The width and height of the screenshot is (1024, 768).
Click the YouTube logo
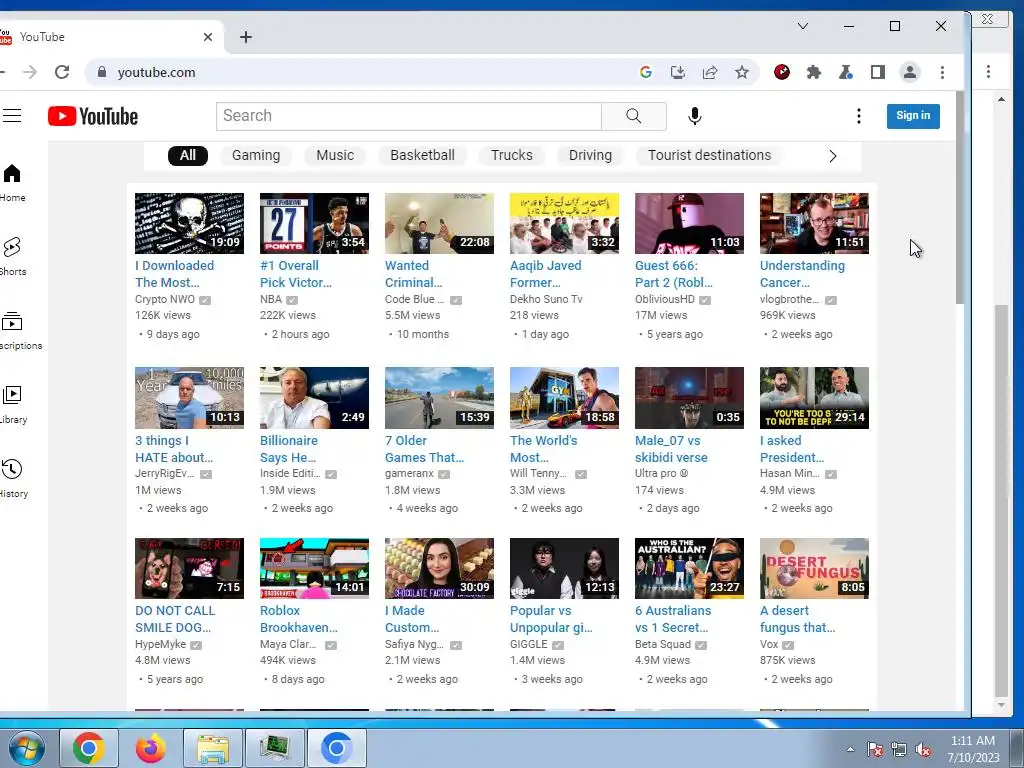click(x=93, y=116)
